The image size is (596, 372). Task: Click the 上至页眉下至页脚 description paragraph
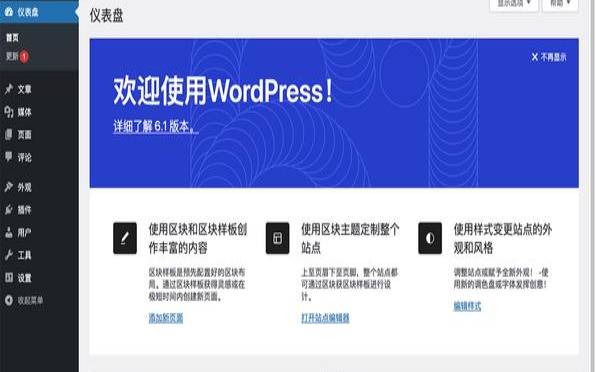coord(349,284)
